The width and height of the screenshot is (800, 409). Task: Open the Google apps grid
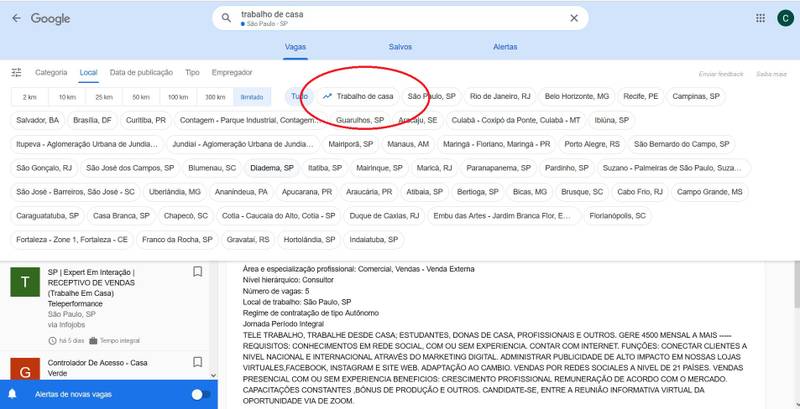coord(760,18)
